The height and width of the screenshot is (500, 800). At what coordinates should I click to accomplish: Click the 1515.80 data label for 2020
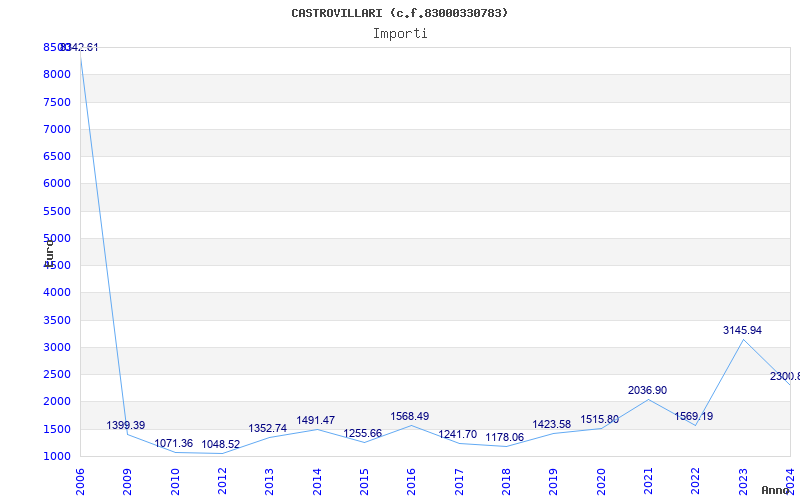tap(600, 419)
